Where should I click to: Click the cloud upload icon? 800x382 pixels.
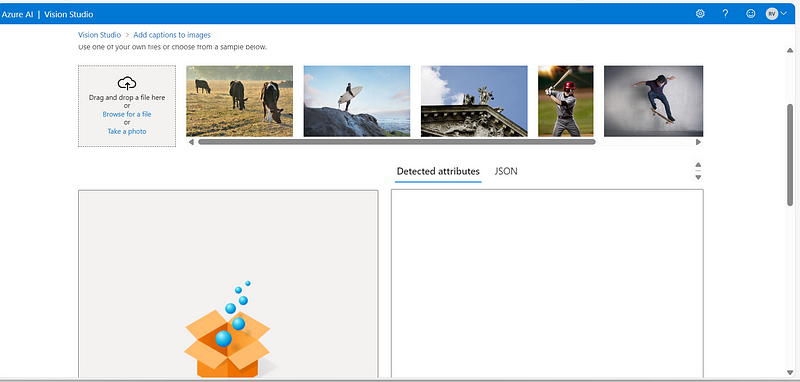[127, 83]
